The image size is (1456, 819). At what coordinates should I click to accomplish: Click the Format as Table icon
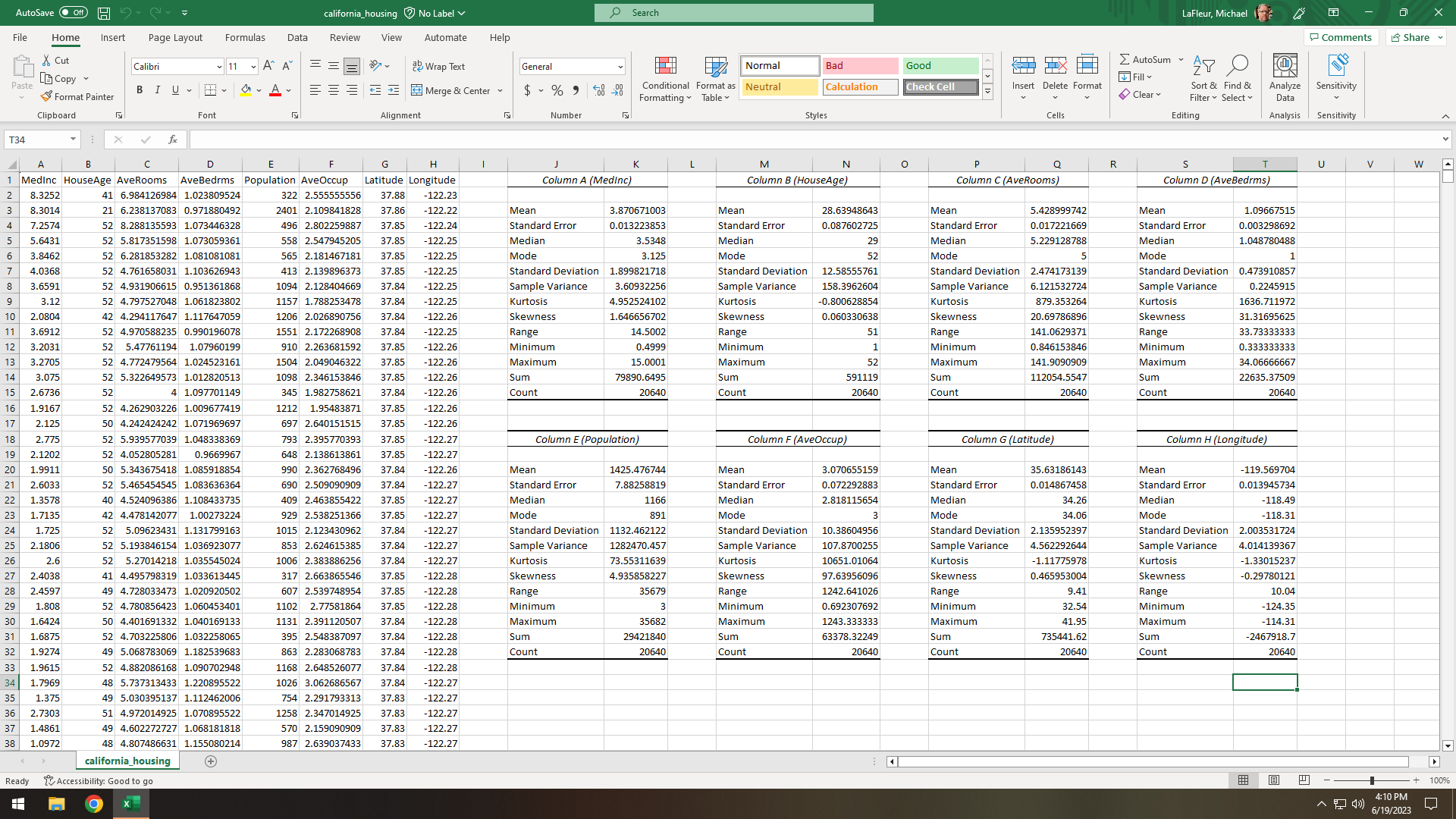tap(715, 67)
